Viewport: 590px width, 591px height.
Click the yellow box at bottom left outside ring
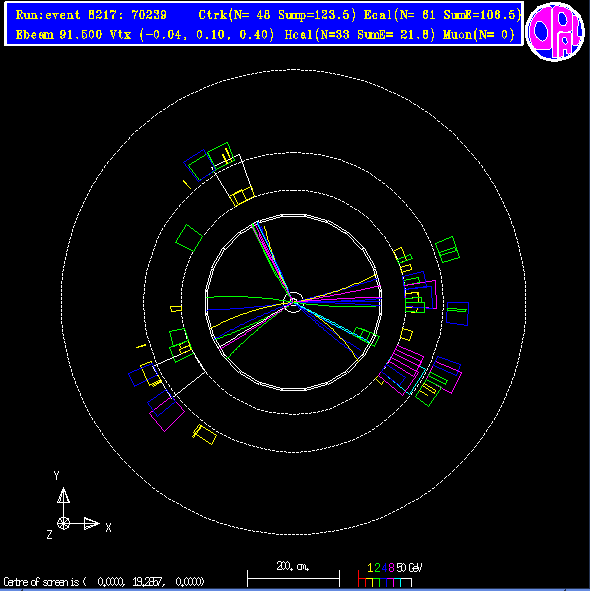204,434
